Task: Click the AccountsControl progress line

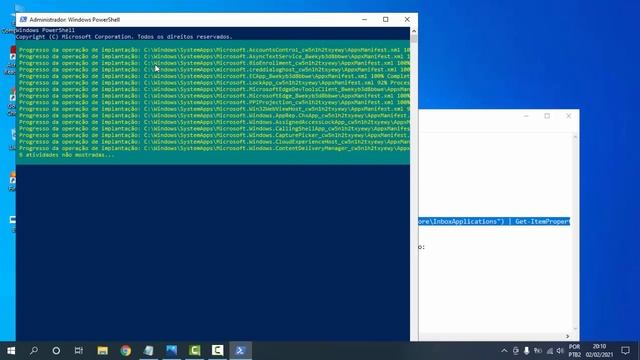Action: click(214, 50)
